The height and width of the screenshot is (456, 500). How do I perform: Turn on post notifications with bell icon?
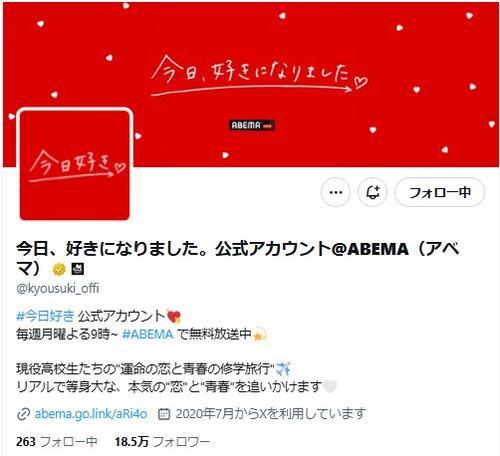(x=372, y=192)
